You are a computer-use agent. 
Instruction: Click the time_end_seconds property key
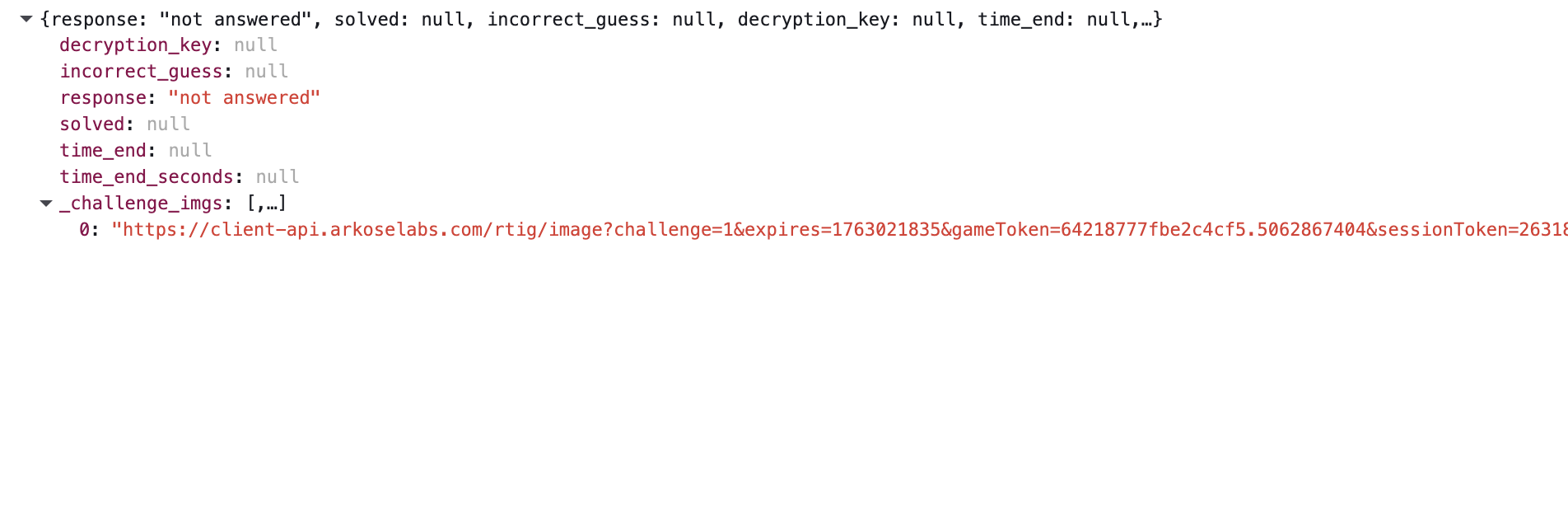tap(147, 177)
